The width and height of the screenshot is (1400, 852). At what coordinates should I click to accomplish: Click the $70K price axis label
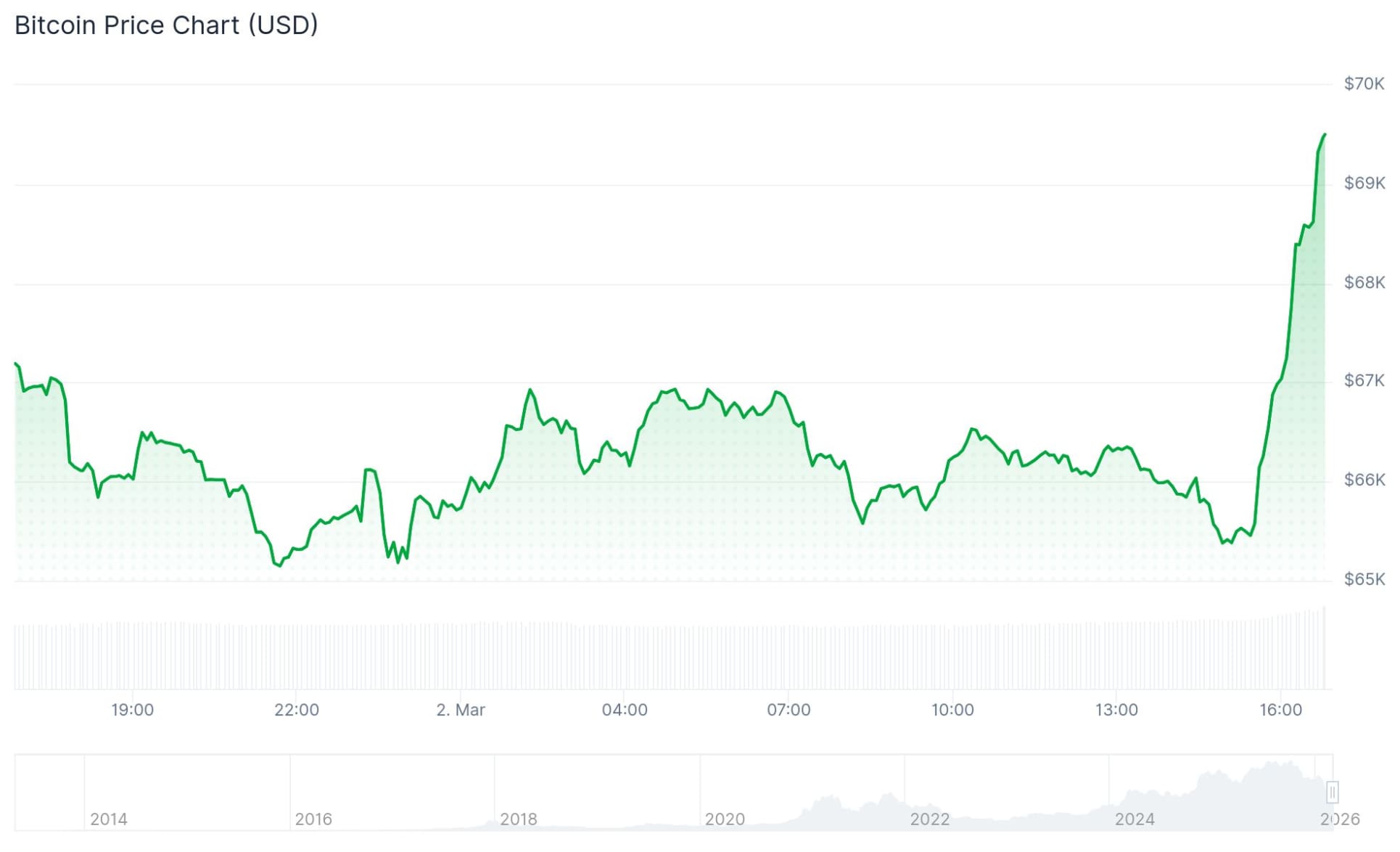[x=1364, y=84]
